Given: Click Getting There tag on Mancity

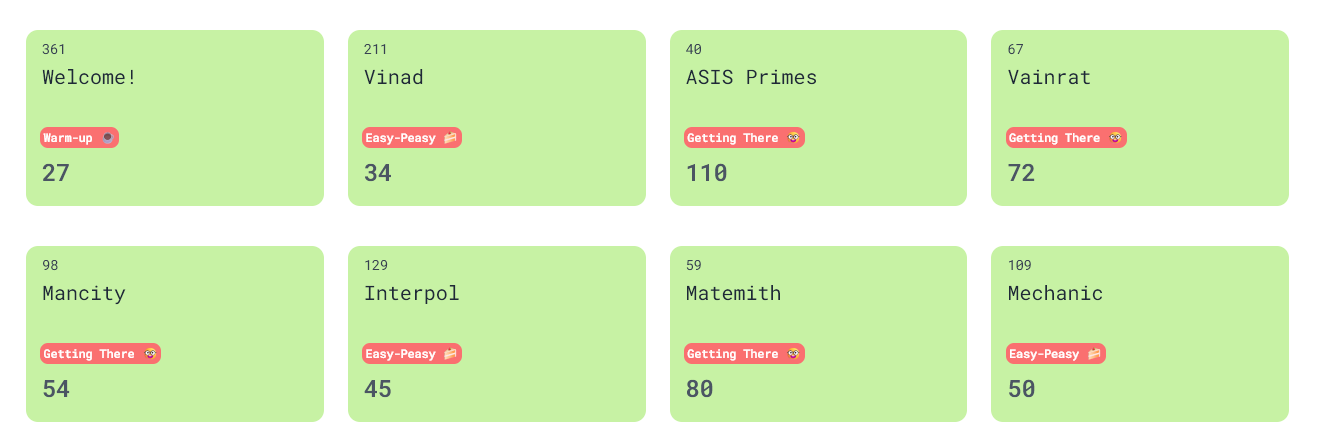Looking at the screenshot, I should [100, 354].
